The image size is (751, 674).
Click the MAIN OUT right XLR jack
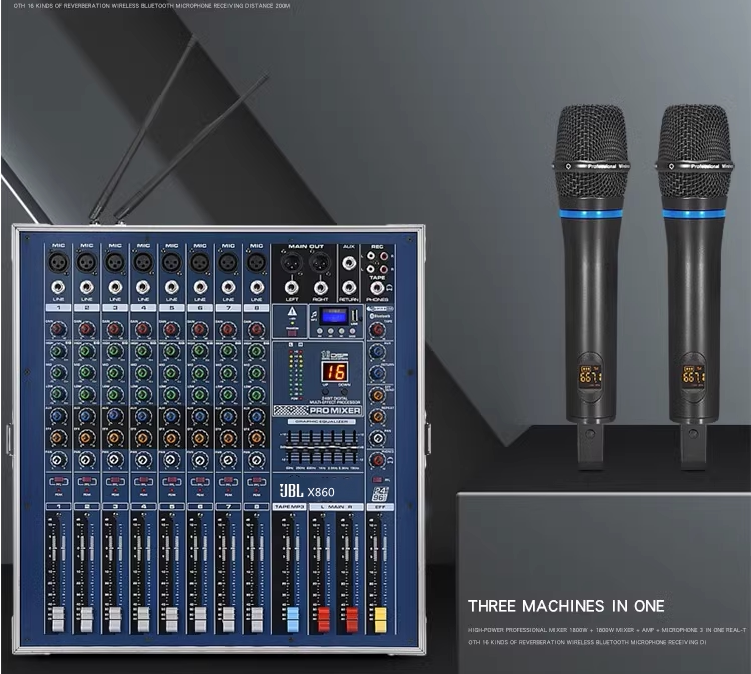[x=319, y=262]
